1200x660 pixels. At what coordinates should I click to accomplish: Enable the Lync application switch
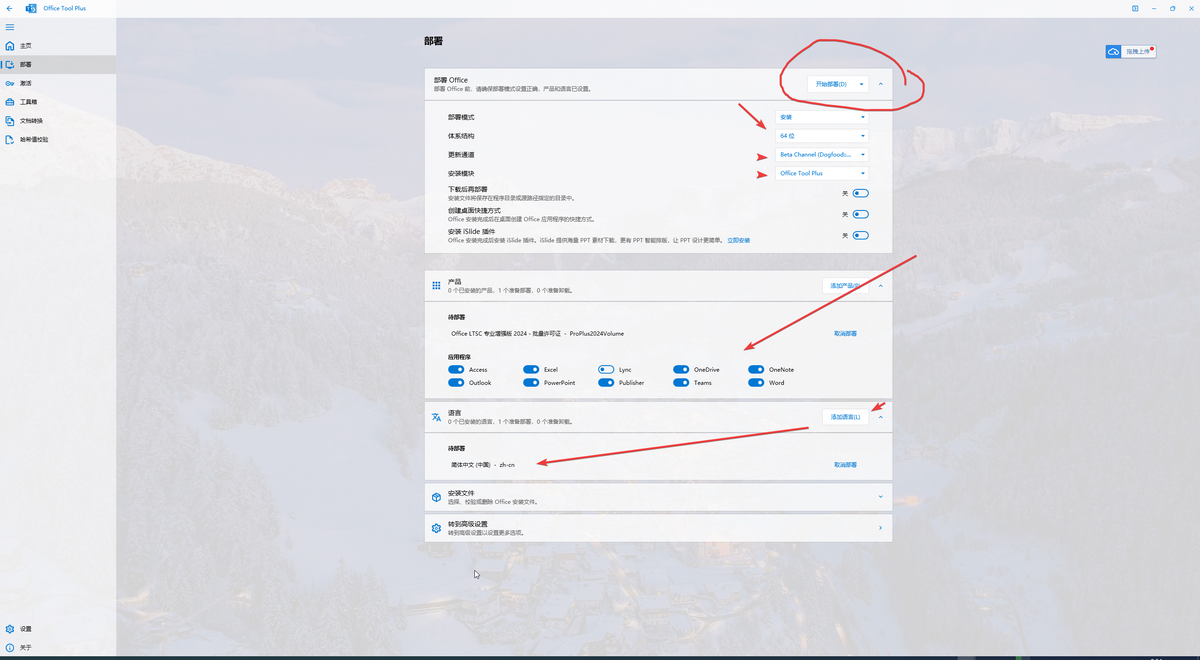(x=606, y=370)
